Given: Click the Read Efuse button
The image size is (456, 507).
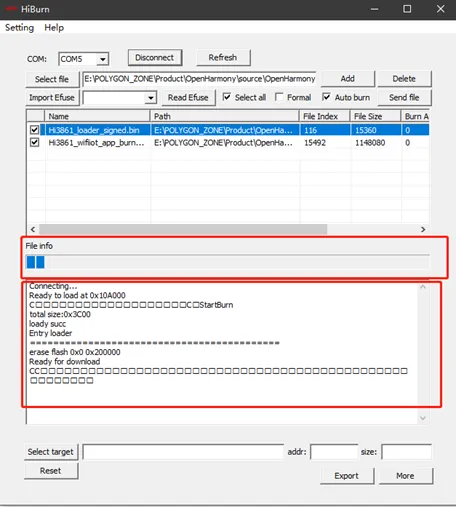Looking at the screenshot, I should [x=188, y=98].
